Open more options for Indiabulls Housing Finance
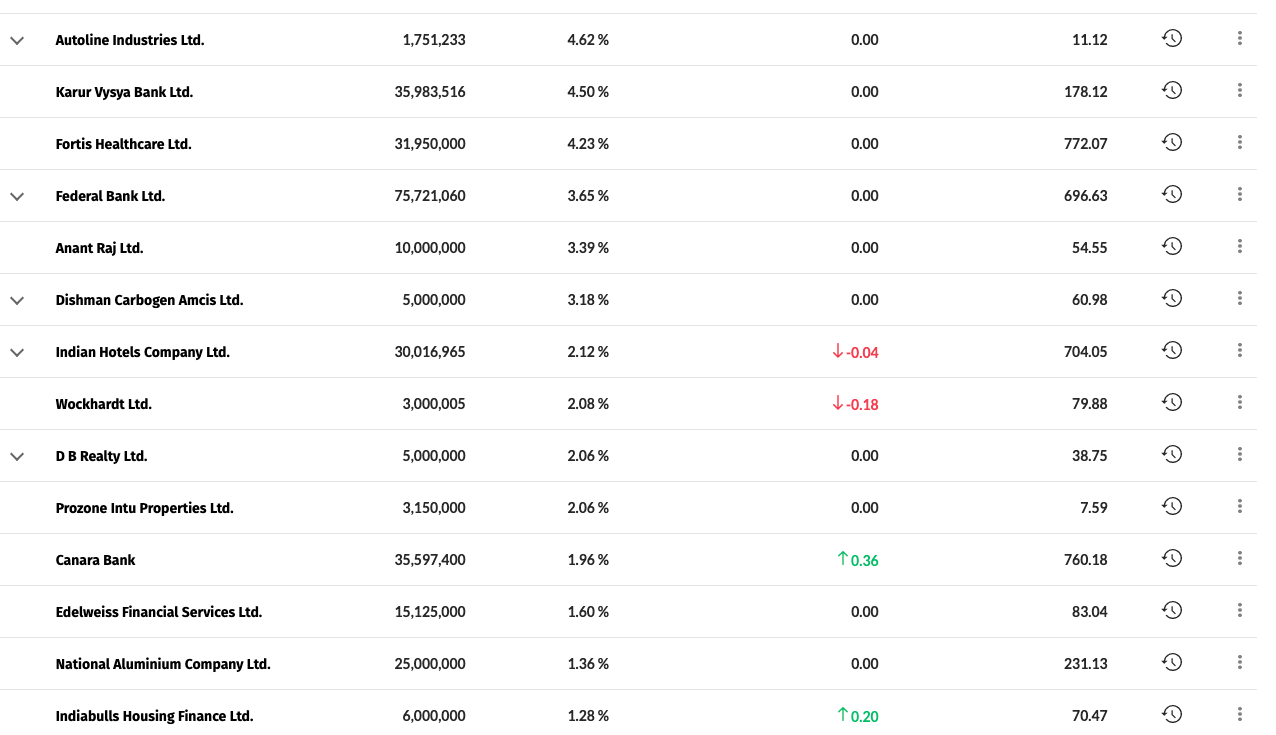 [x=1239, y=715]
